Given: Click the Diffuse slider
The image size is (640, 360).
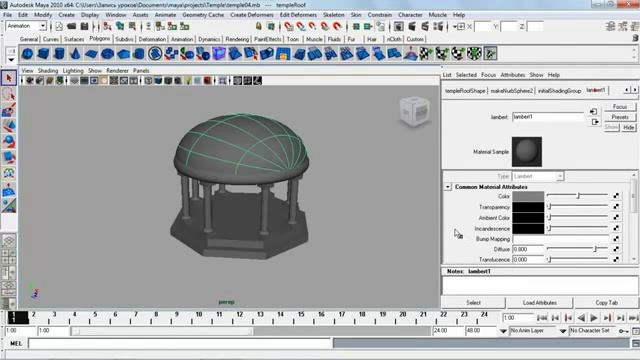Looking at the screenshot, I should click(577, 249).
